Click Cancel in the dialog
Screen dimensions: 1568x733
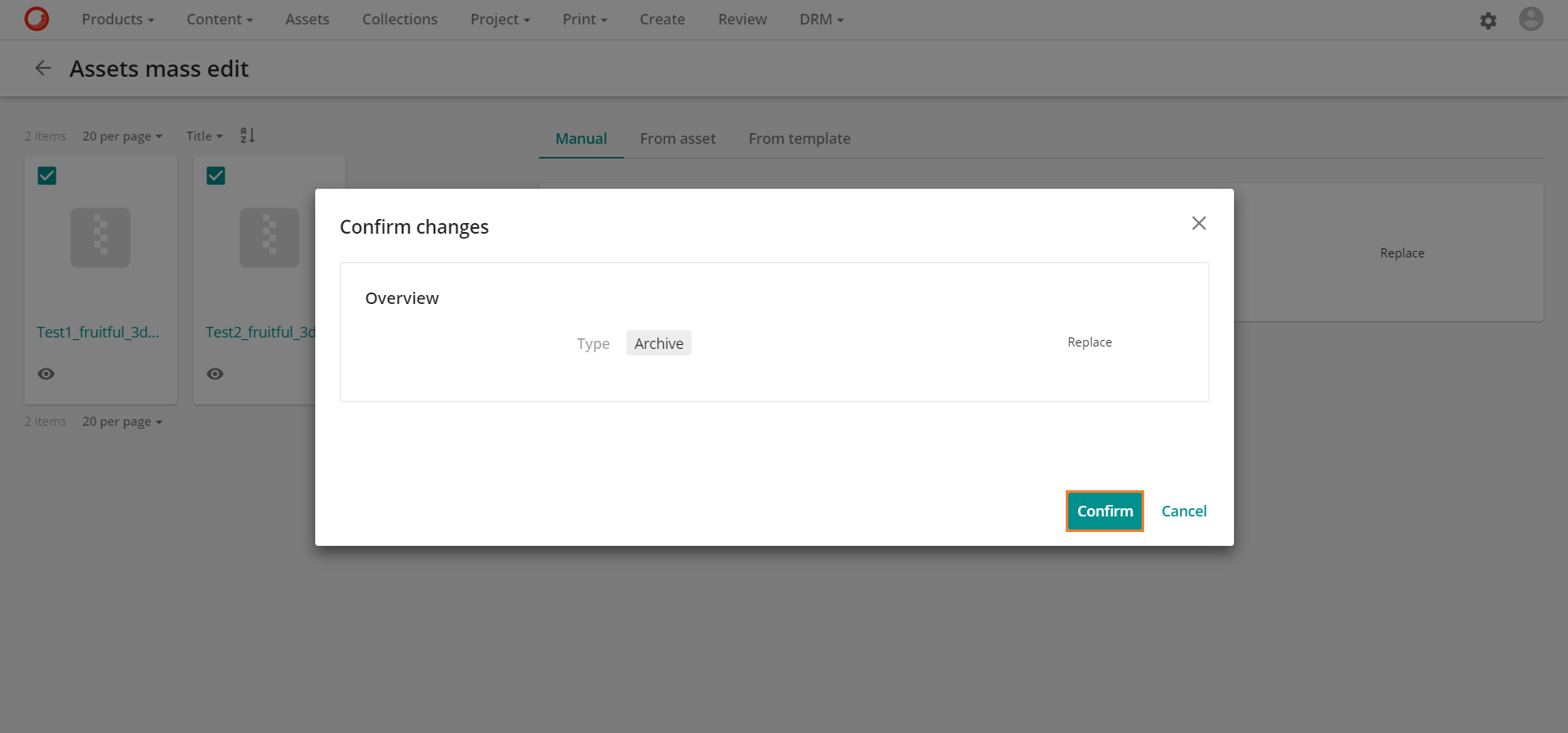tap(1183, 511)
